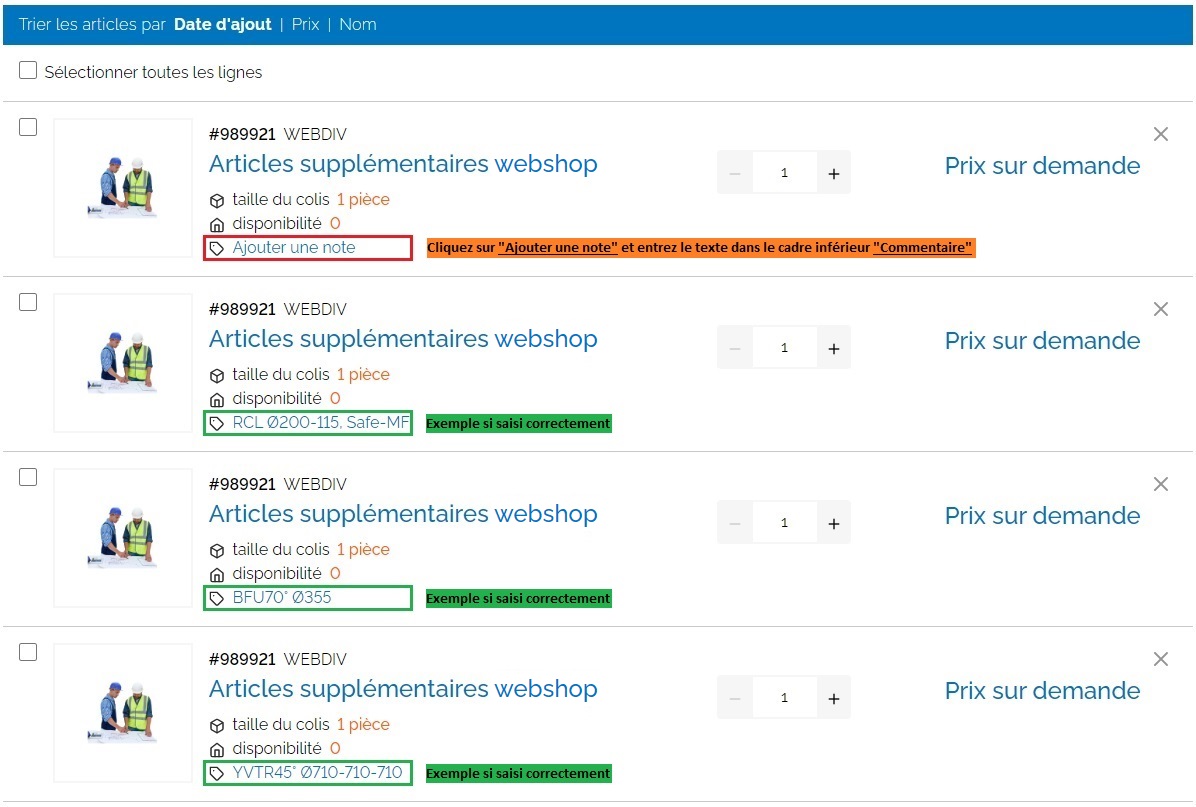Sort articles by Prix

[x=305, y=24]
